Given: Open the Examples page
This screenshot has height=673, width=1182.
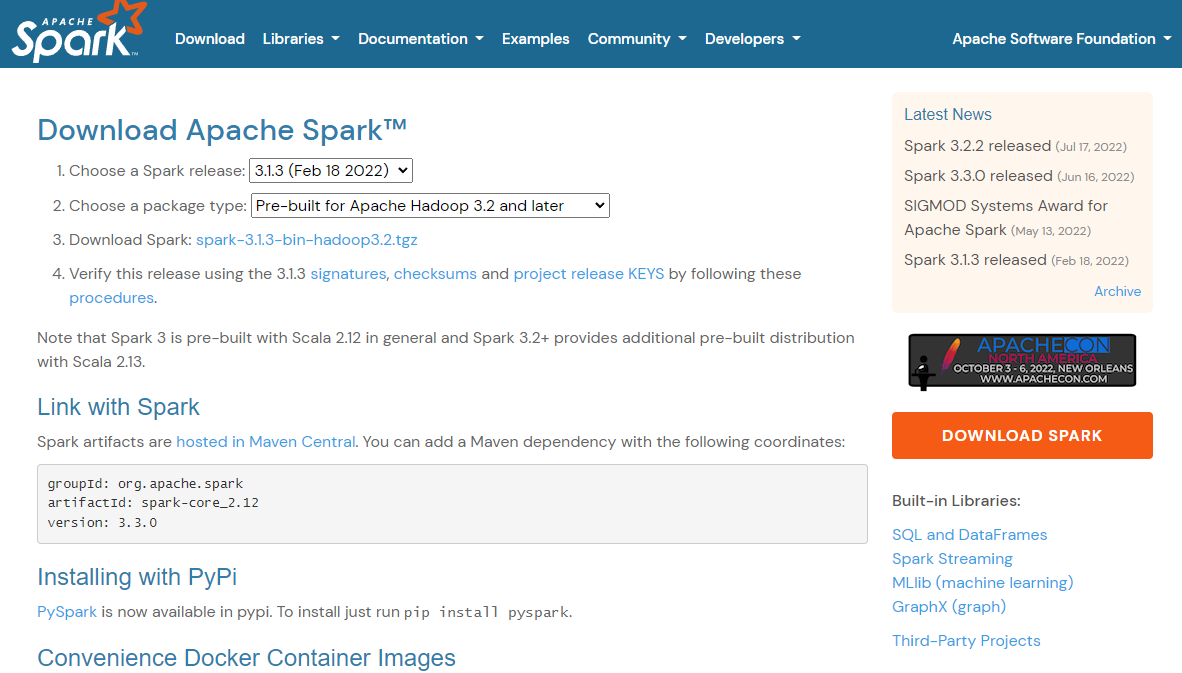Looking at the screenshot, I should point(535,38).
